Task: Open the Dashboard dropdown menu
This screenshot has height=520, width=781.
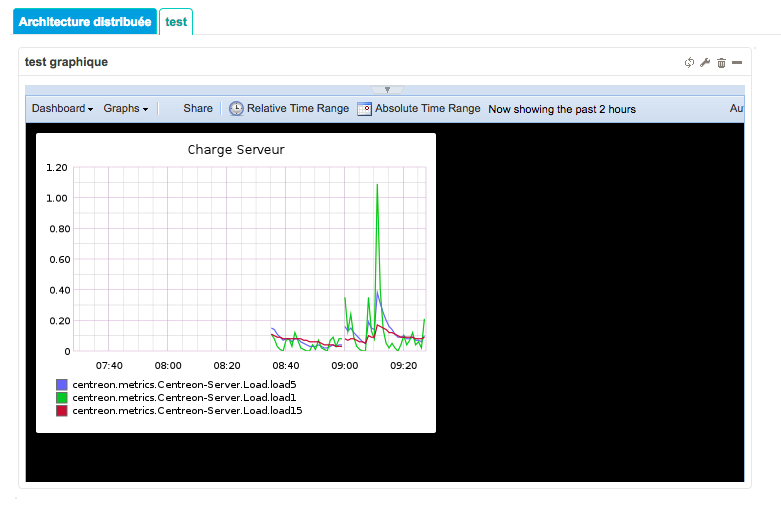Action: coord(62,109)
